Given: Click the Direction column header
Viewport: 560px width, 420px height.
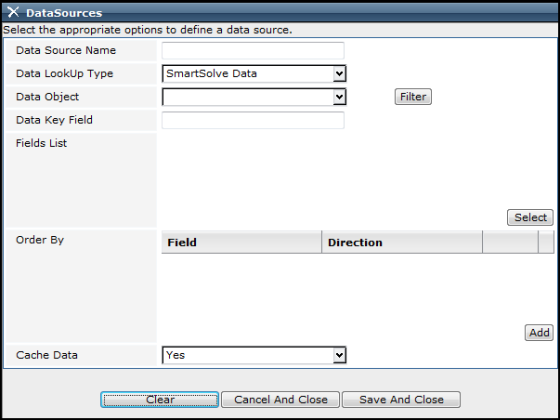Looking at the screenshot, I should point(402,242).
